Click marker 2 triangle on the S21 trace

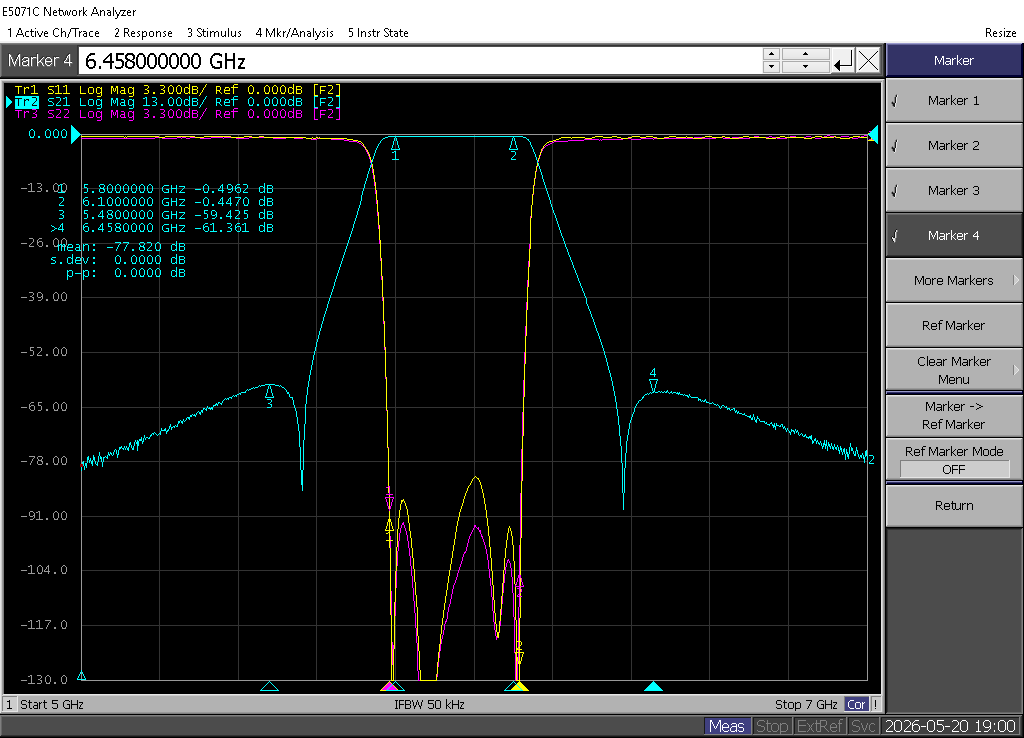(513, 144)
